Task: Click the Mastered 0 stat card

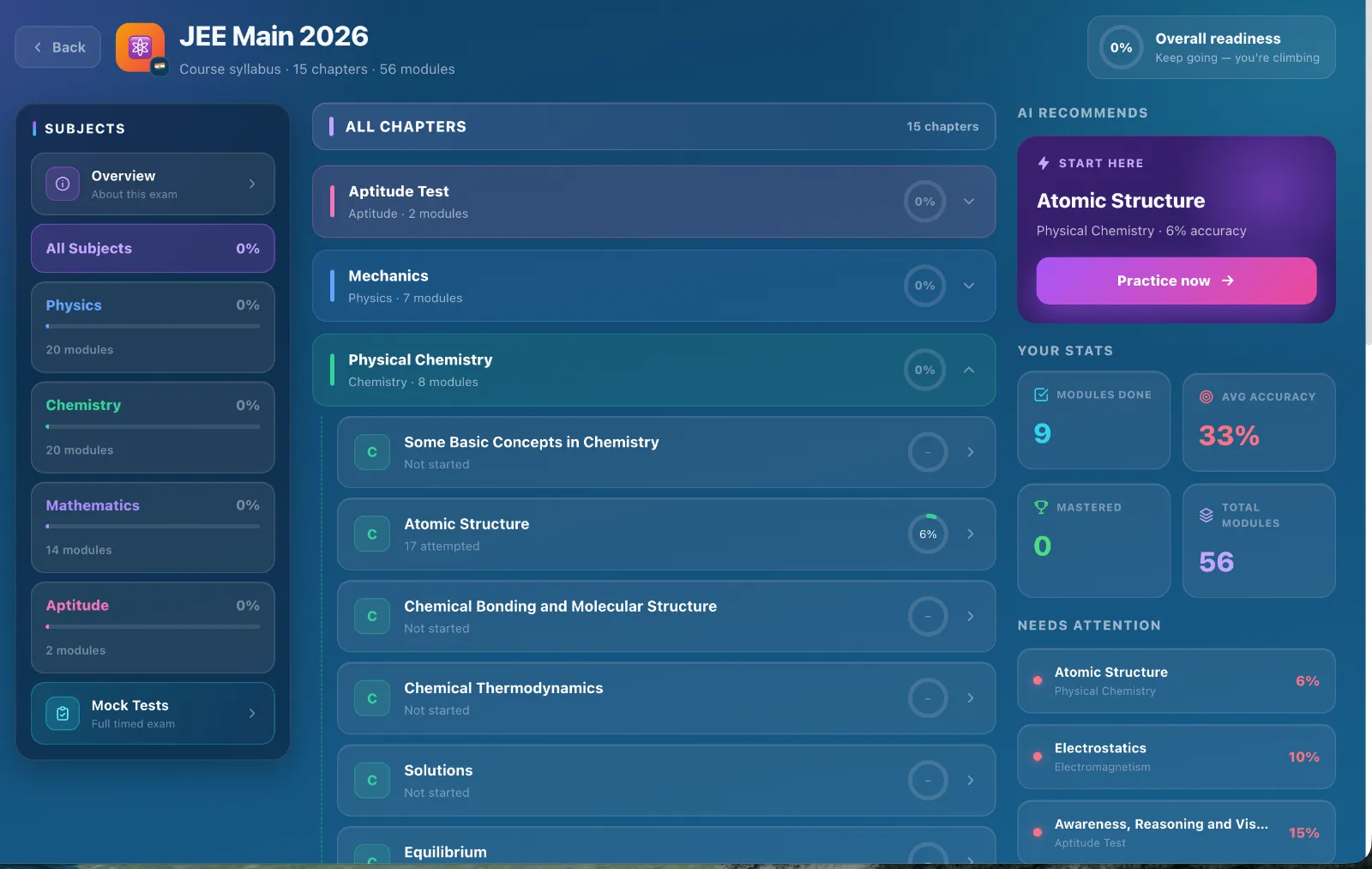Action: click(1093, 540)
